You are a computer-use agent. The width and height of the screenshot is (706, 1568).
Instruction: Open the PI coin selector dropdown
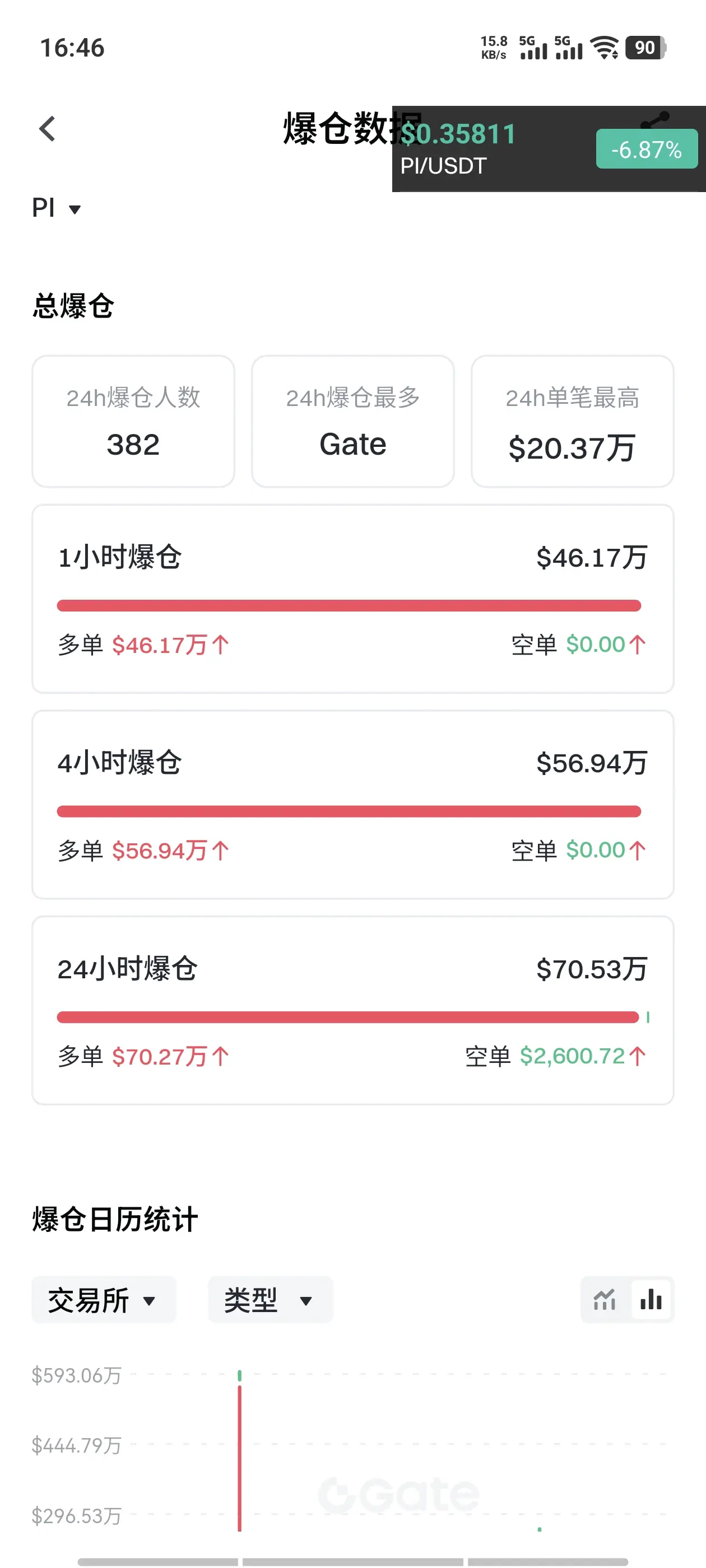point(56,208)
